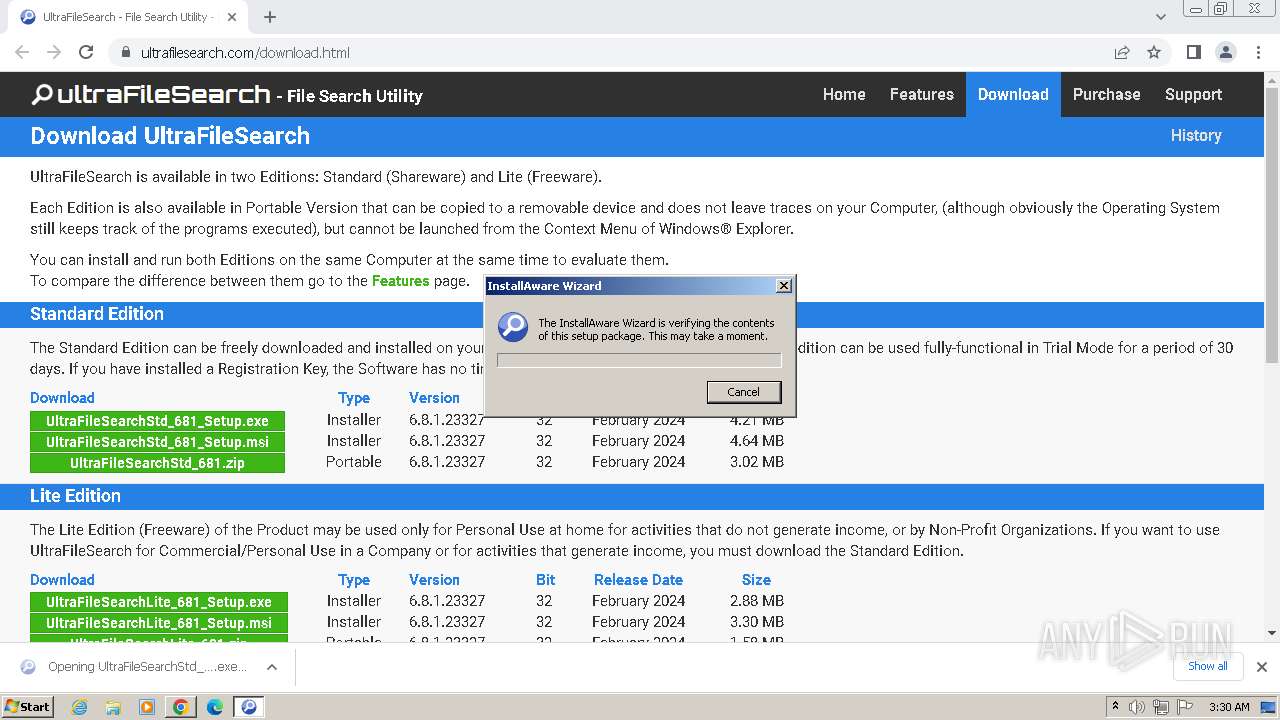Show hidden system tray icons

(x=1116, y=707)
